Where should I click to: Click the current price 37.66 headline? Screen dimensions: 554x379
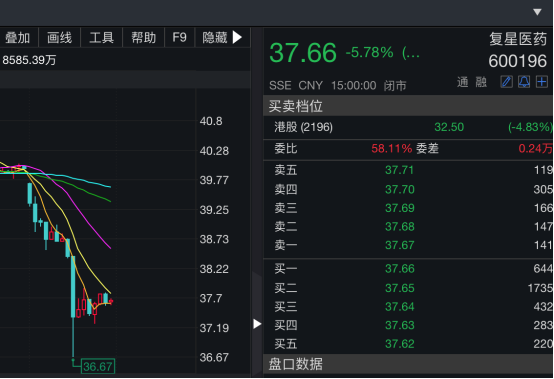point(303,53)
